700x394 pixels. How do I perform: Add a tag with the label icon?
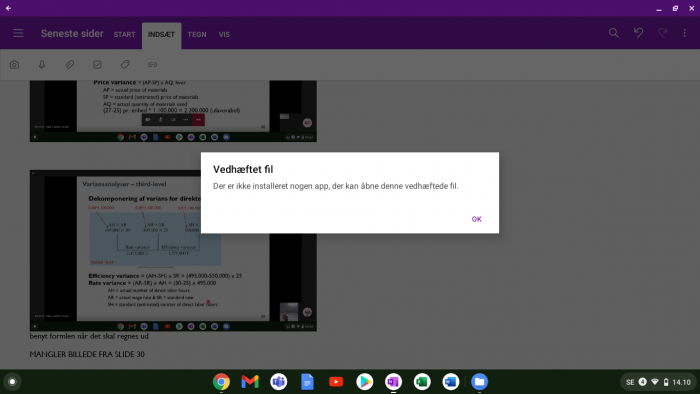point(125,65)
